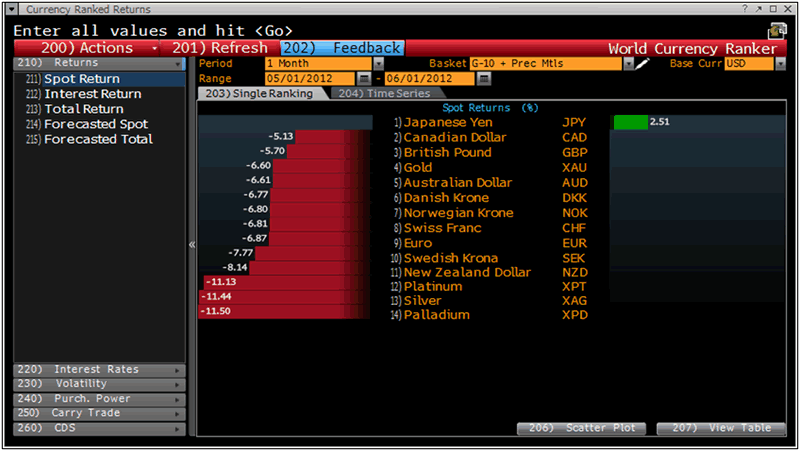Open calendar picker for end date 06/01/2012
The image size is (800, 451).
pyautogui.click(x=484, y=79)
